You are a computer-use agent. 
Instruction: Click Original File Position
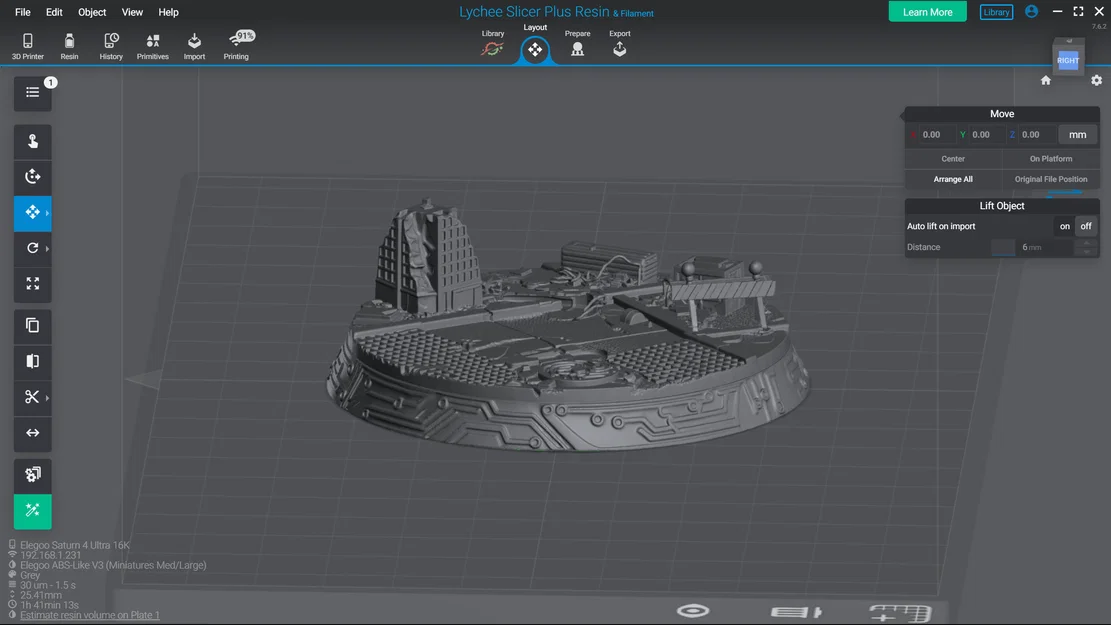click(x=1051, y=179)
